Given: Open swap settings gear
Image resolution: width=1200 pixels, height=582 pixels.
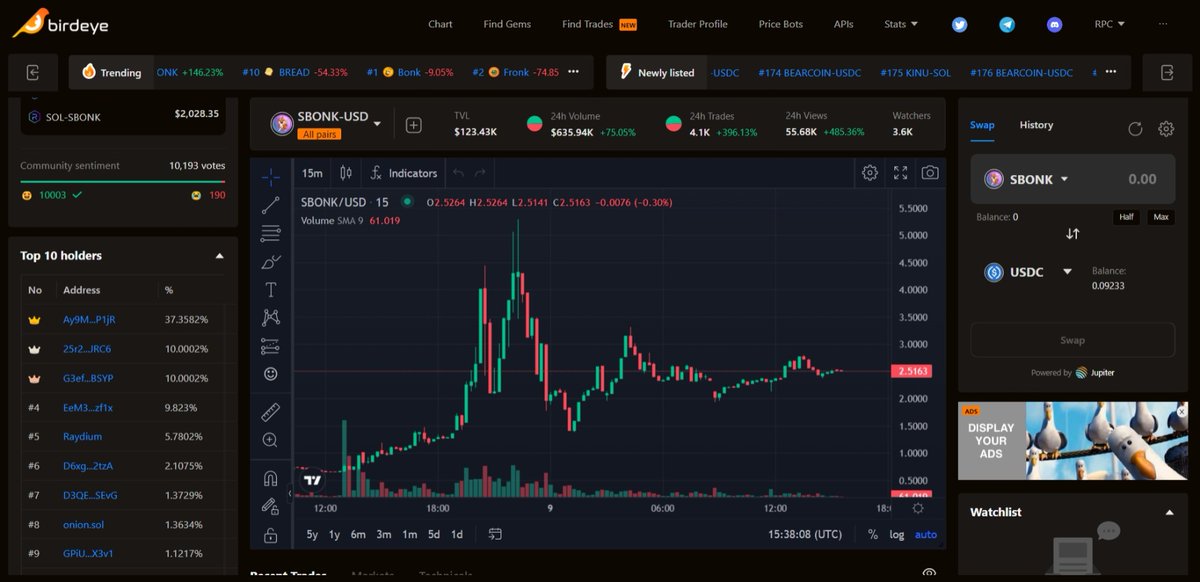Looking at the screenshot, I should 1166,128.
